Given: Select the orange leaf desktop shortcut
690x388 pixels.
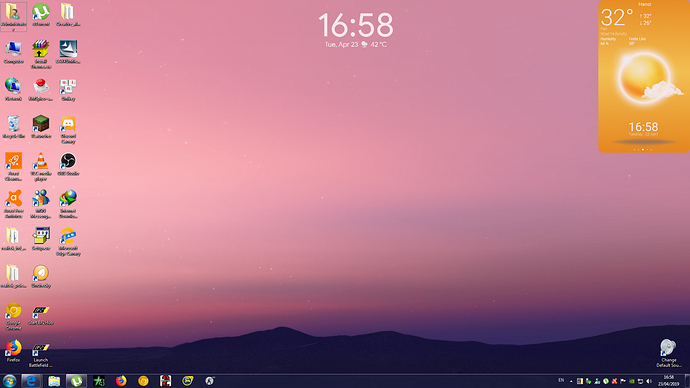Looking at the screenshot, I should click(40, 276).
